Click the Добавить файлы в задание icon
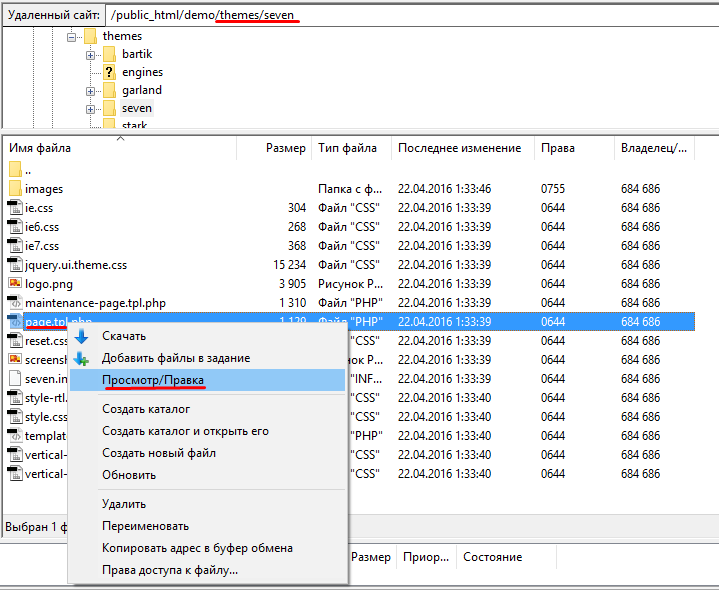 [x=82, y=358]
